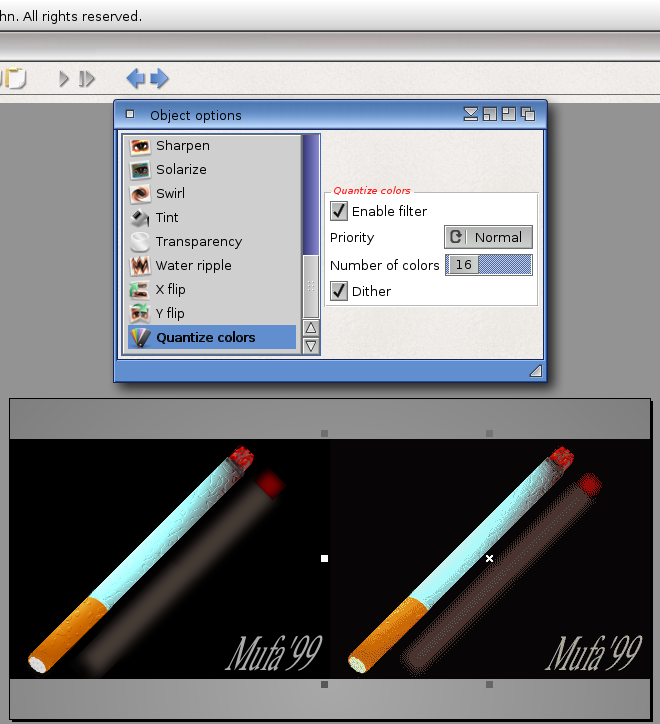Select the Sharpen filter icon
660x724 pixels.
coord(140,146)
